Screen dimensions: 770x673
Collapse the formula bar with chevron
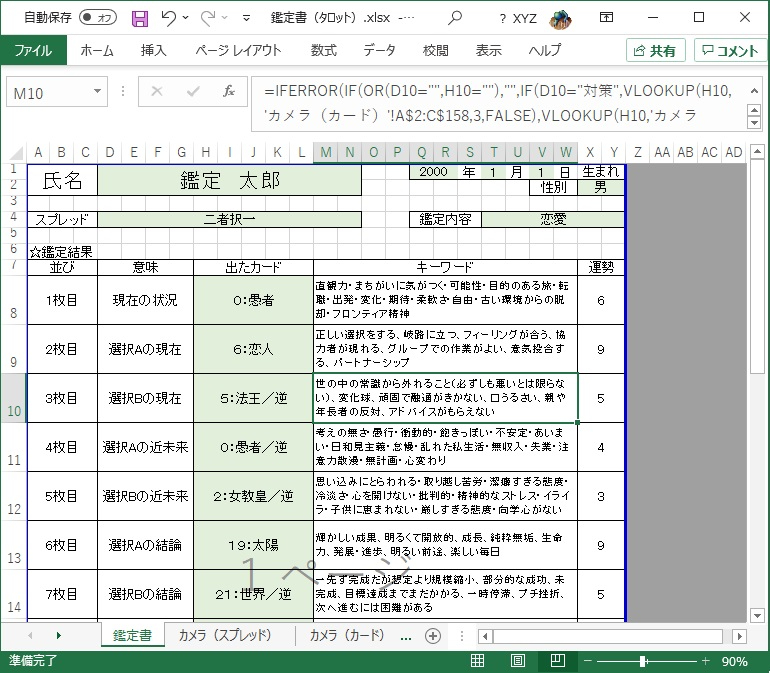tap(754, 91)
